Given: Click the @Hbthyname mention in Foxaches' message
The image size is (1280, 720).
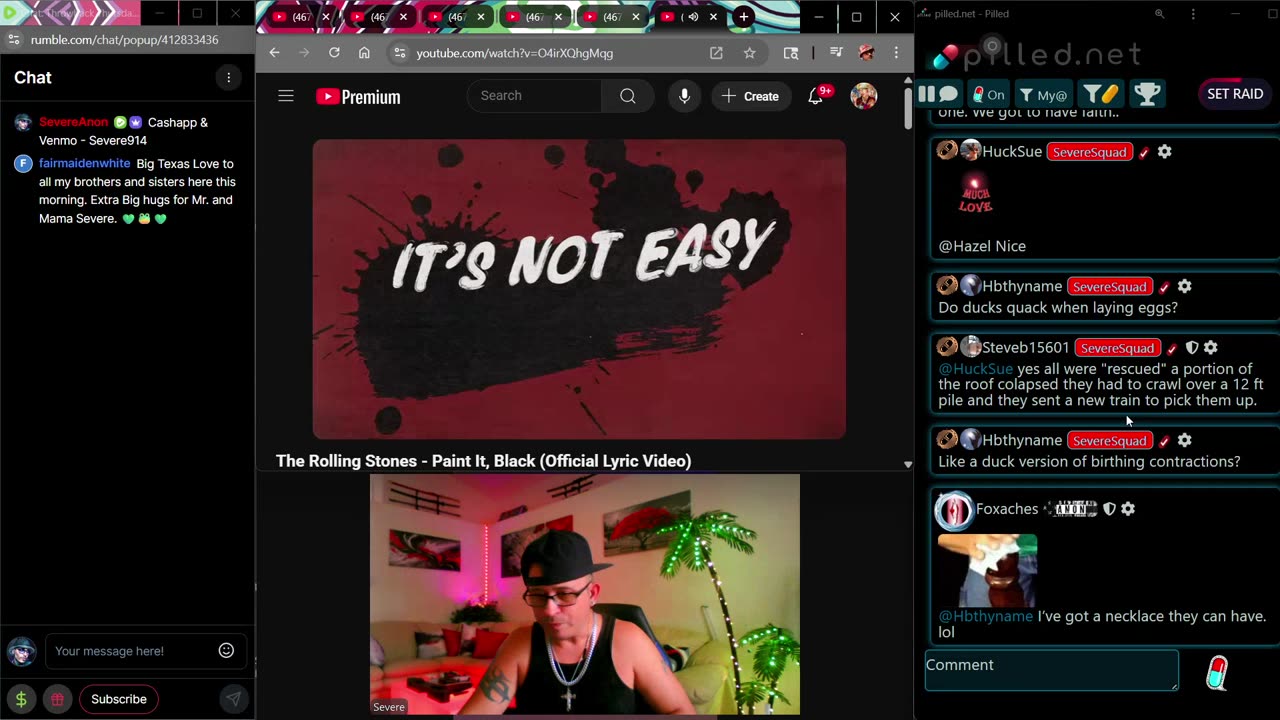Looking at the screenshot, I should point(985,616).
